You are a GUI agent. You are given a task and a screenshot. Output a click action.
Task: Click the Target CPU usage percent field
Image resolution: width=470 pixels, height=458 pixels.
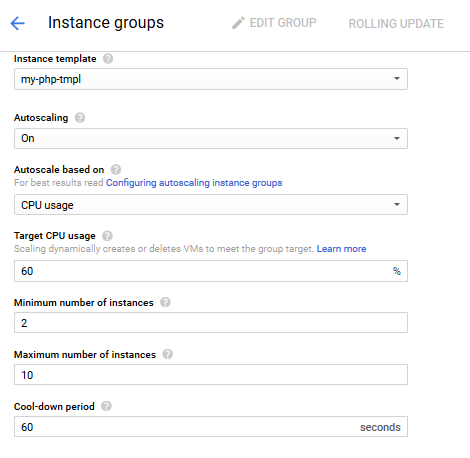point(211,271)
